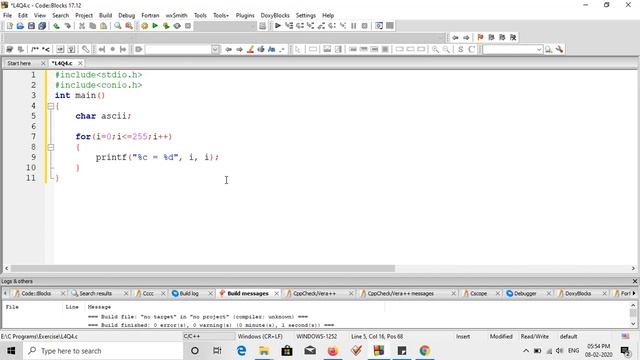Jump back with the arrow beside the flag icon
Viewport: 640px width, 360px height.
(455, 37)
